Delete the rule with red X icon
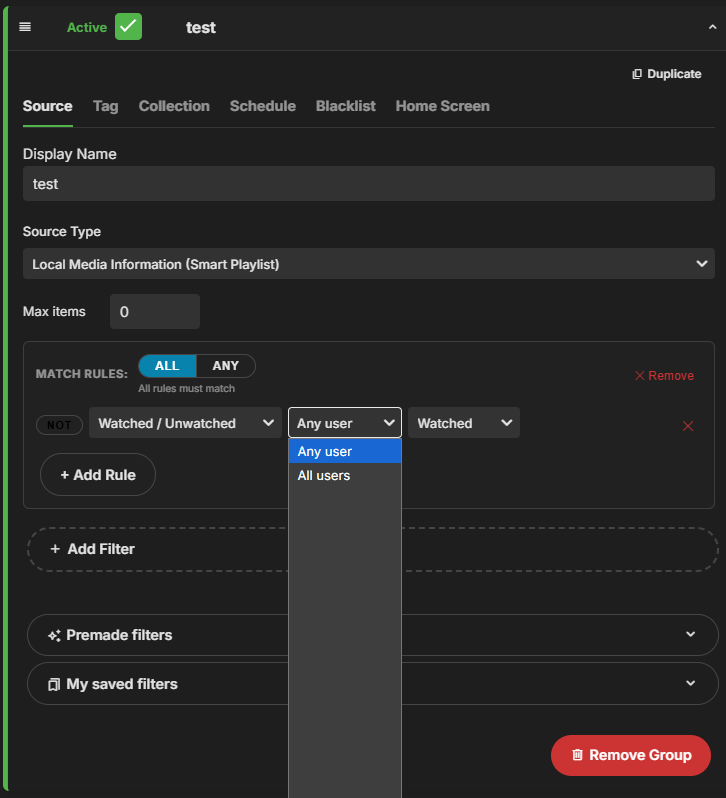Viewport: 726px width, 798px height. click(x=688, y=426)
